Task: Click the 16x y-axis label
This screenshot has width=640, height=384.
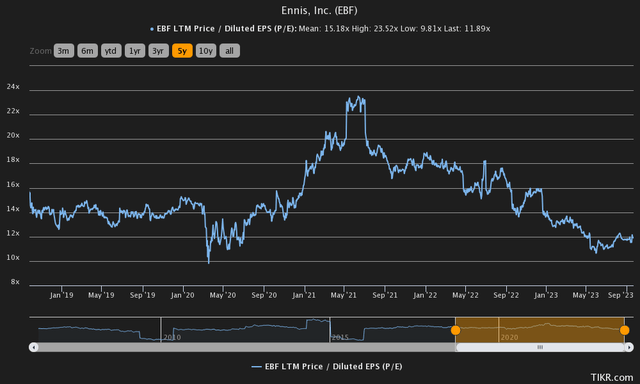Action: coord(13,184)
